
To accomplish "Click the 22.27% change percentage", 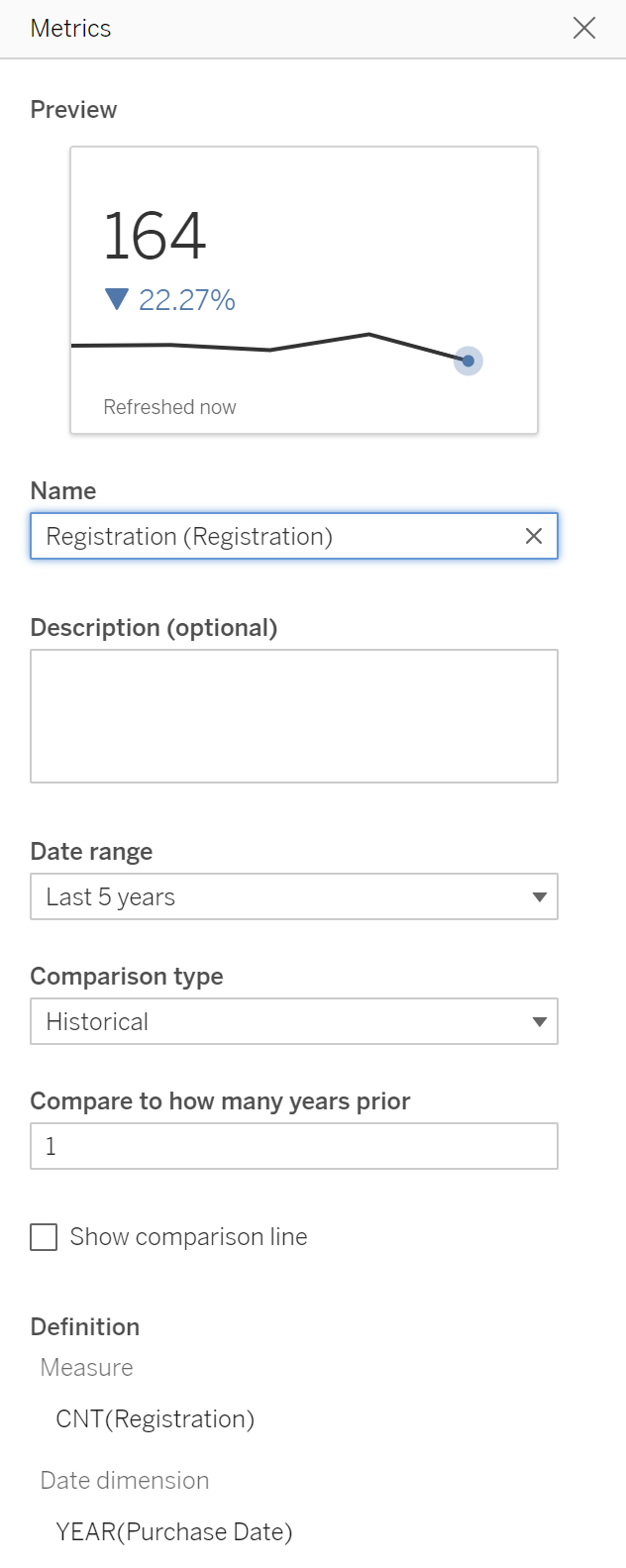I will point(187,300).
